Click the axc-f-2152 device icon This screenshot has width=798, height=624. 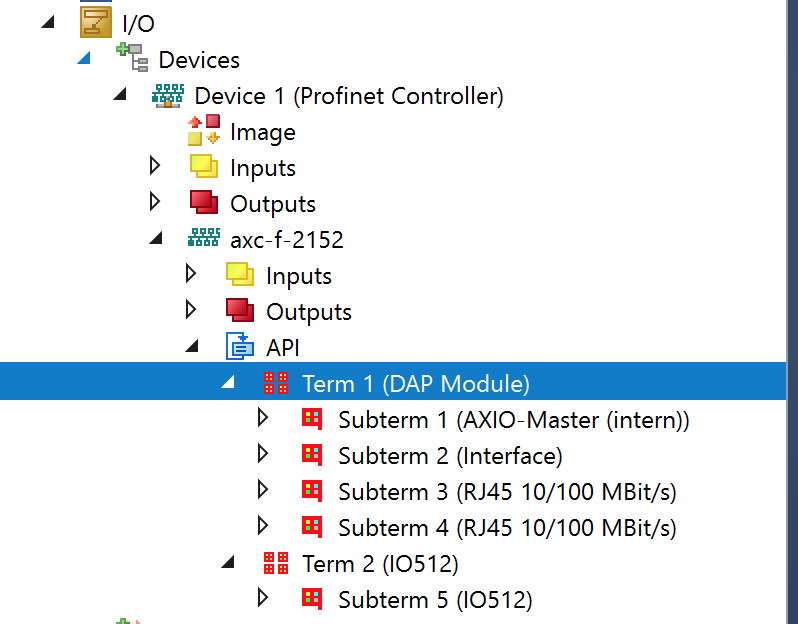[204, 238]
